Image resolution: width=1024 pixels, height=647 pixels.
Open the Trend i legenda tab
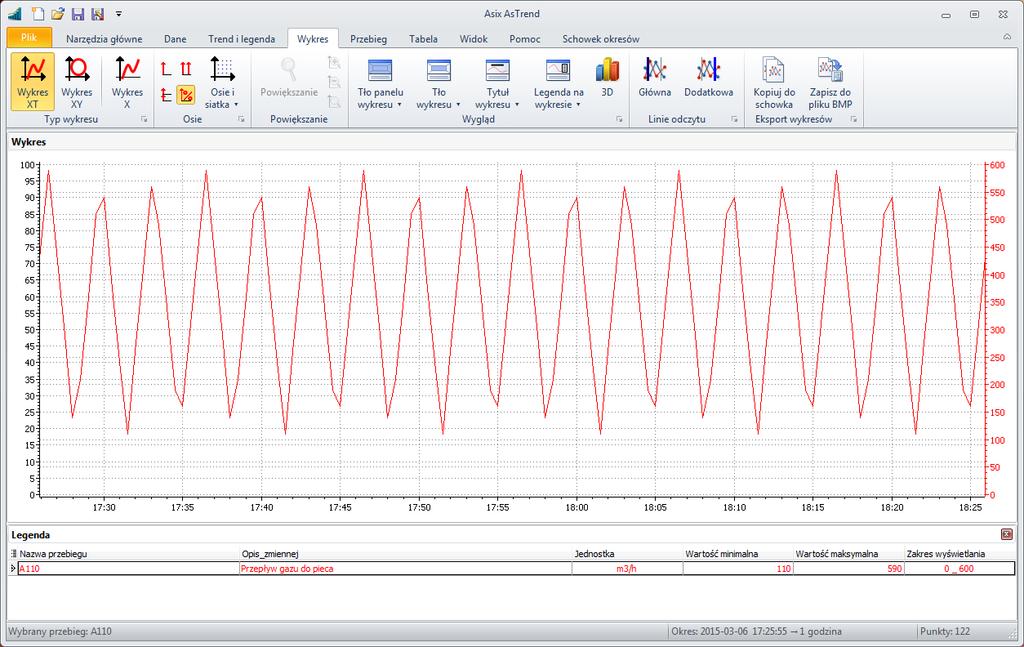242,39
